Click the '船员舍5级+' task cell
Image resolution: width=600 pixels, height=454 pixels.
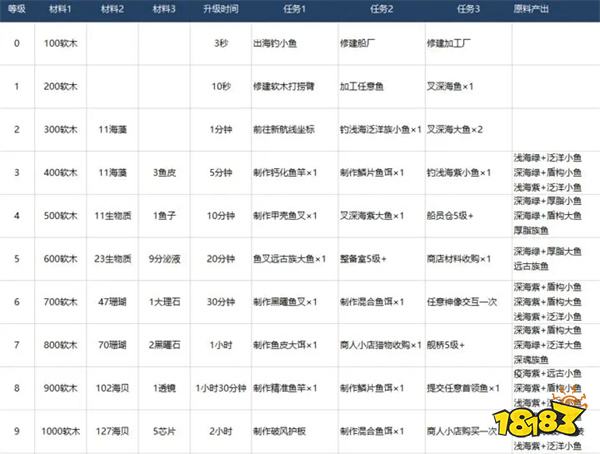click(450, 216)
